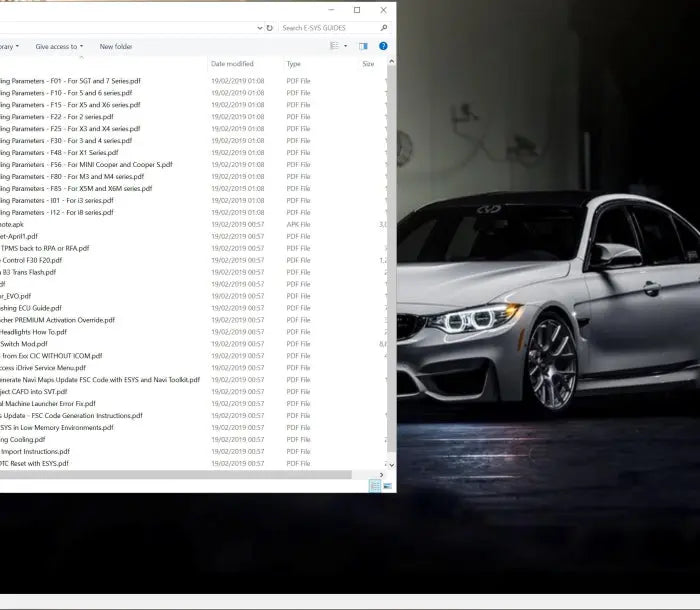Switch to large thumbnails view icon

tap(387, 486)
